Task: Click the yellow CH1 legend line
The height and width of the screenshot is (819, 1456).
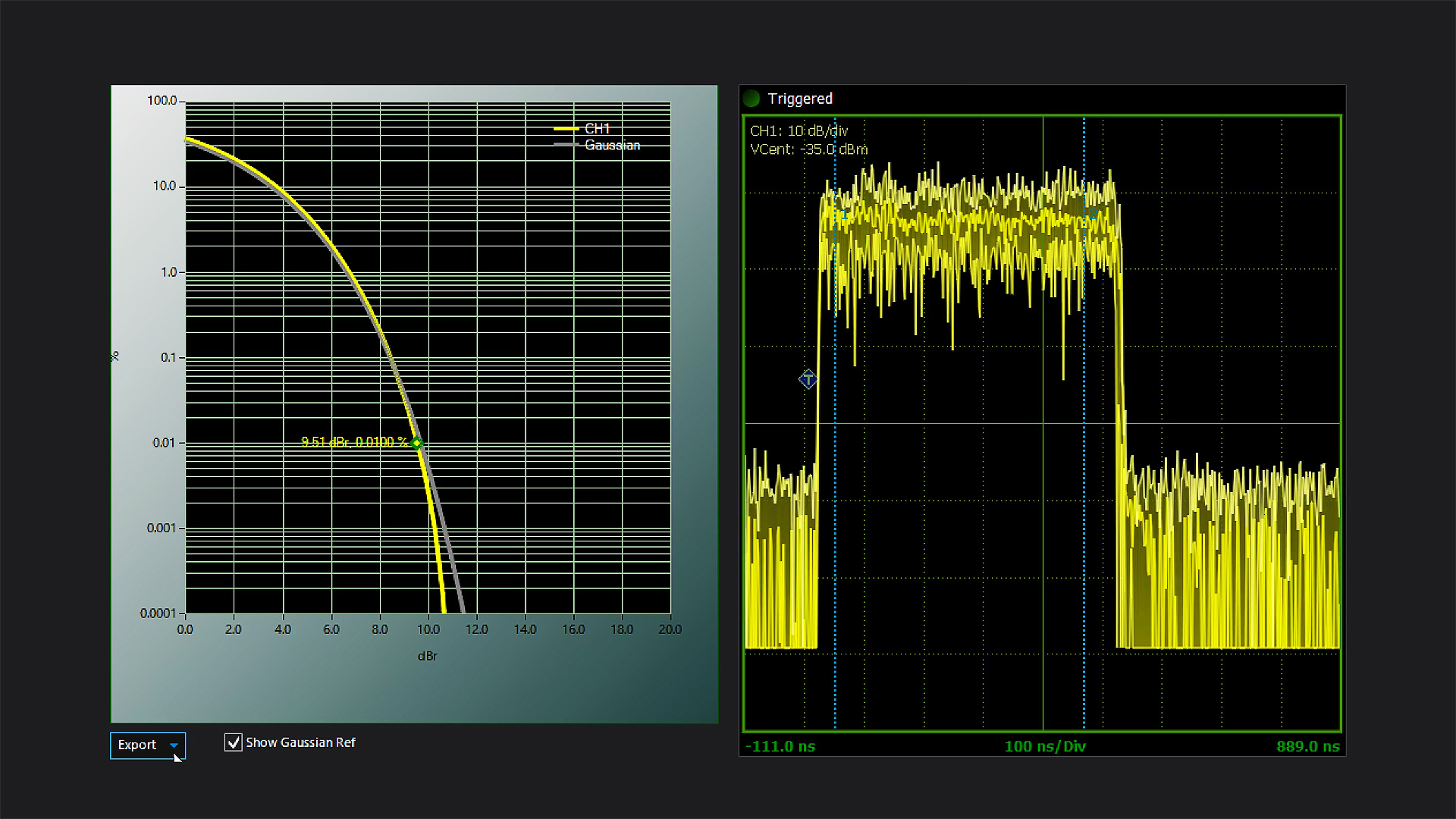Action: coord(566,129)
